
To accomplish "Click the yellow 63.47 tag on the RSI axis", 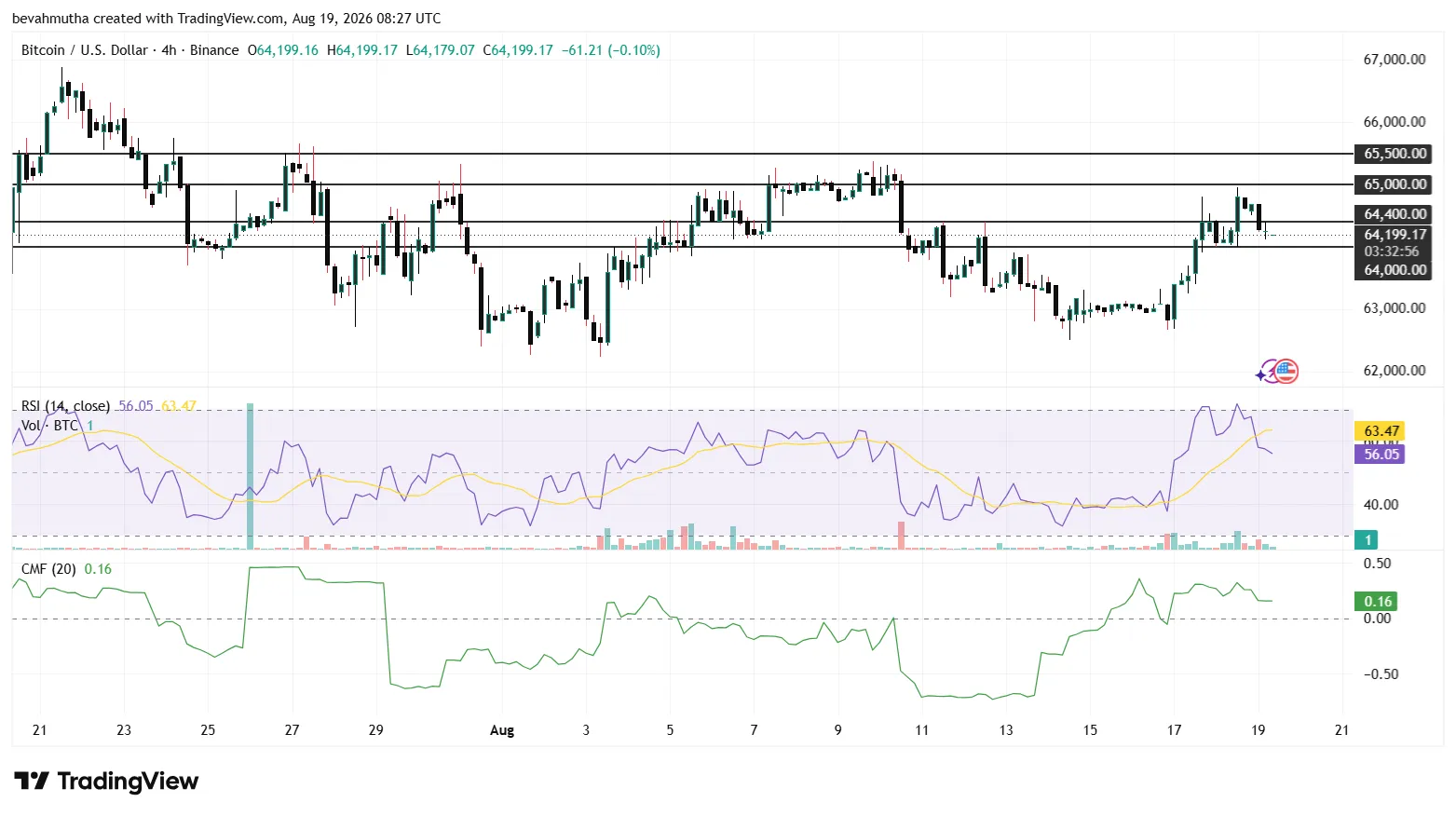I will click(x=1379, y=431).
